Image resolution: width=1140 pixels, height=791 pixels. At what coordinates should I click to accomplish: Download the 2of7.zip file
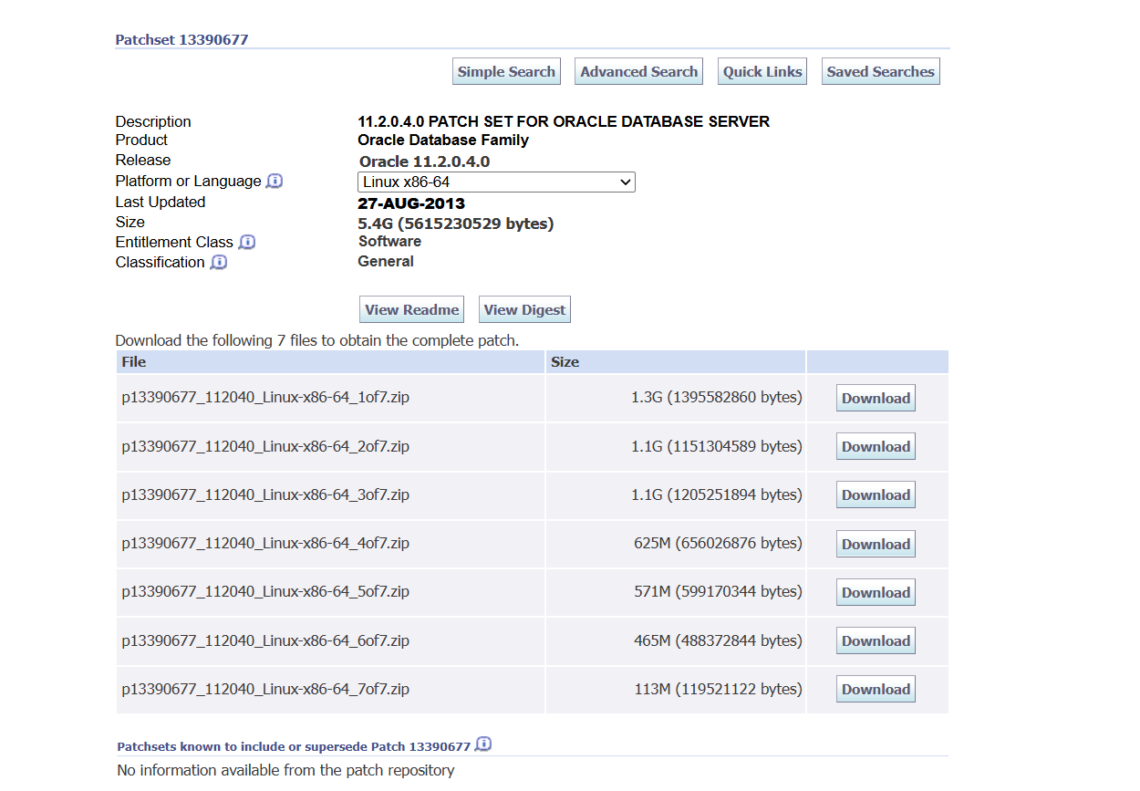coord(875,446)
